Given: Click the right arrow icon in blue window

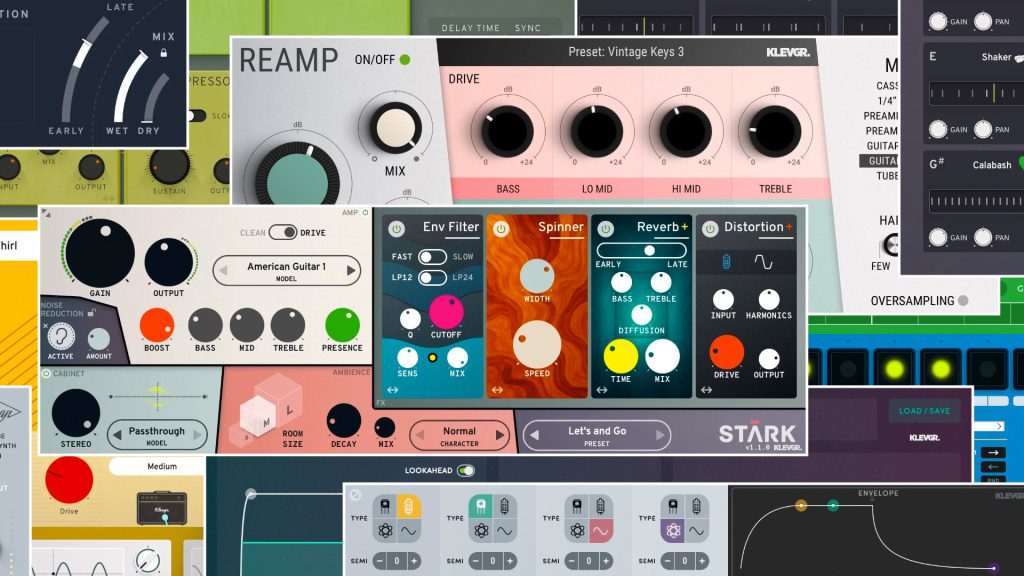Looking at the screenshot, I should click(993, 452).
